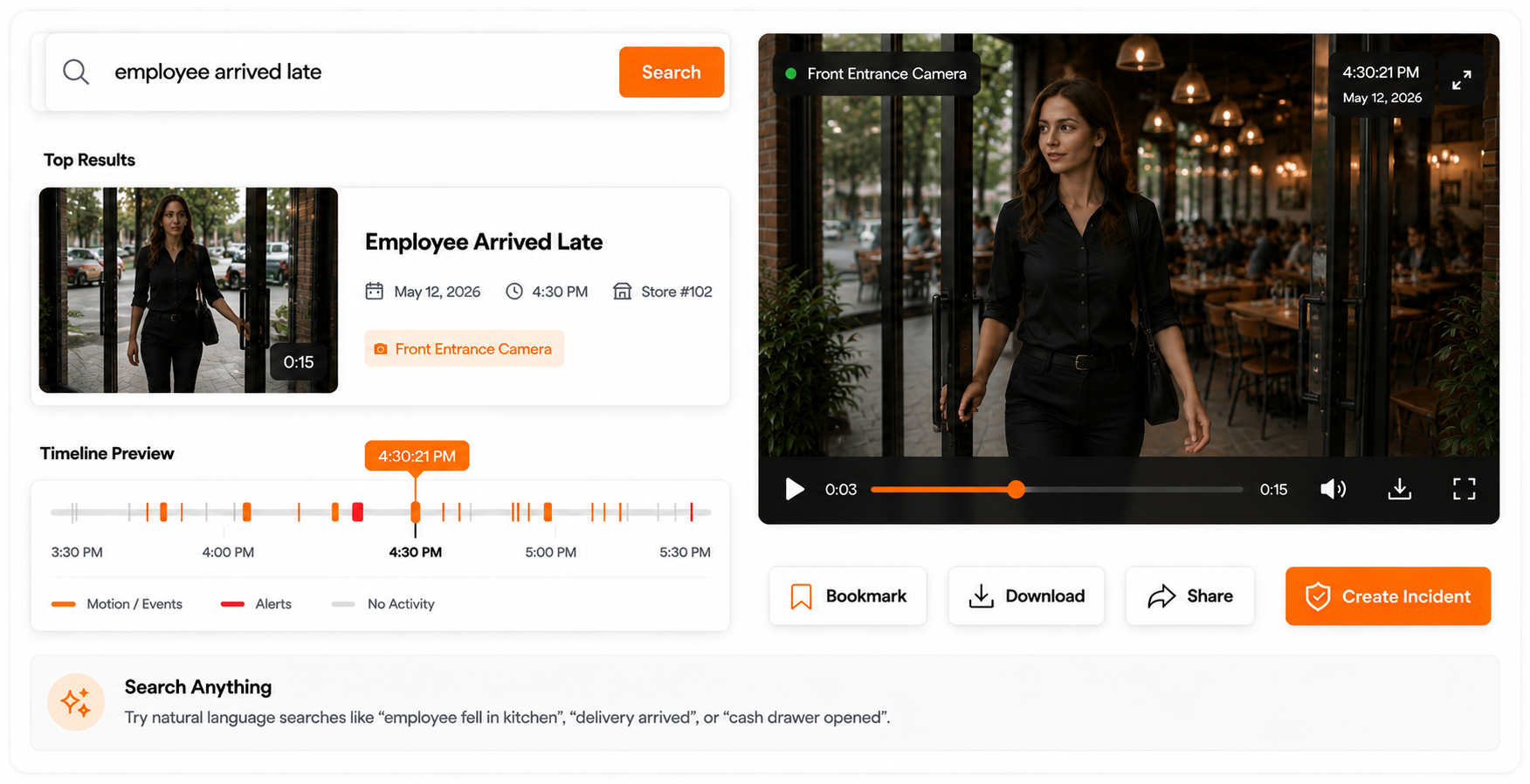Click the Top Results heading
The height and width of the screenshot is (784, 1530).
click(89, 160)
